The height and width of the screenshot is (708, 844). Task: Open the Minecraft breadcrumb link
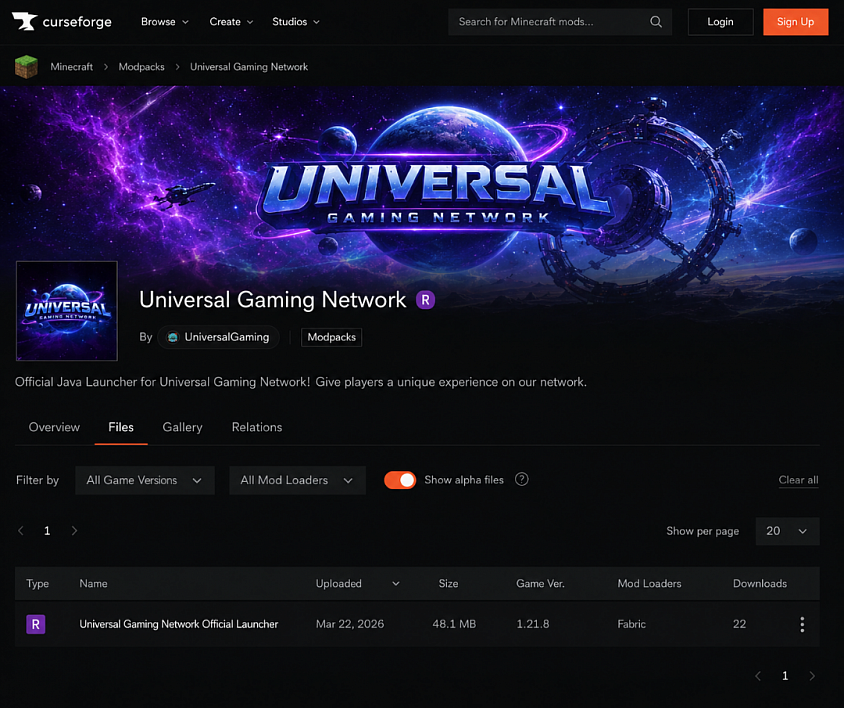pyautogui.click(x=72, y=67)
